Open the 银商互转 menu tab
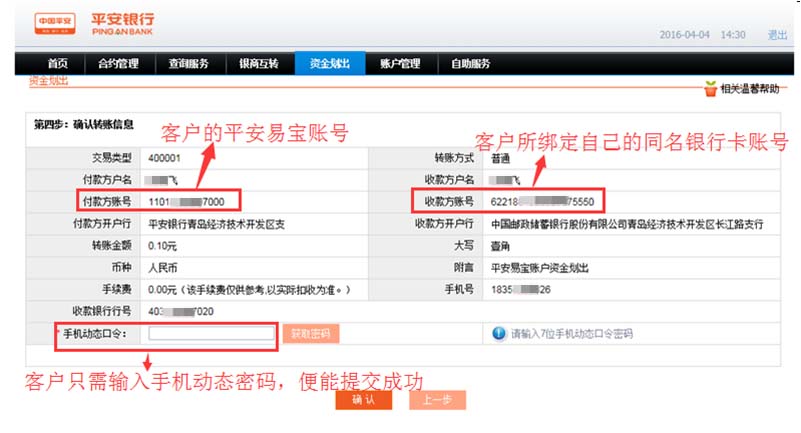801x433 pixels. 259,63
